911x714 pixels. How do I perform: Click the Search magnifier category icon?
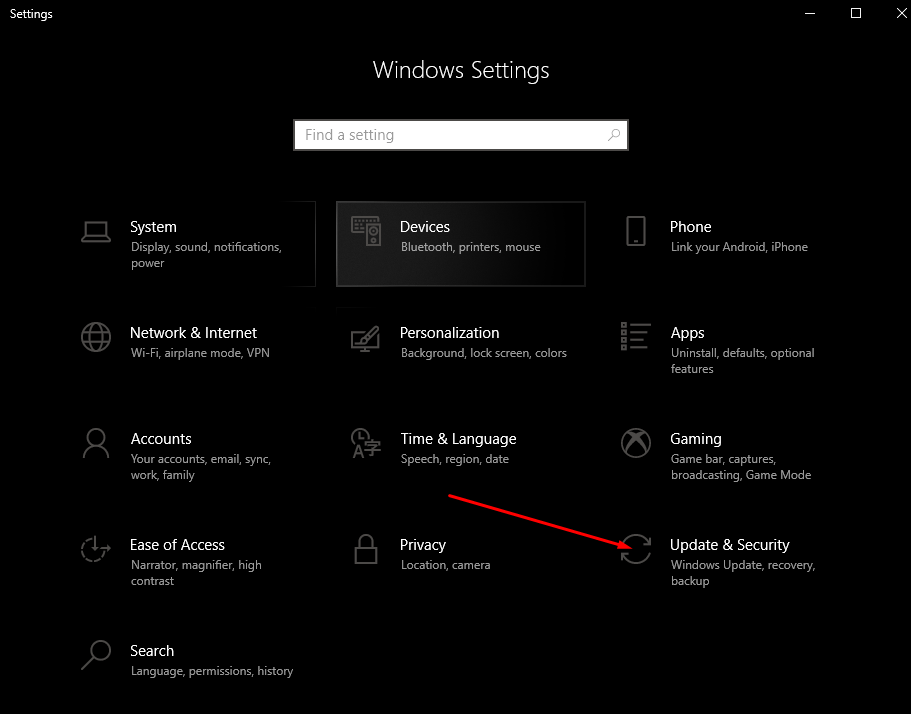(x=96, y=655)
